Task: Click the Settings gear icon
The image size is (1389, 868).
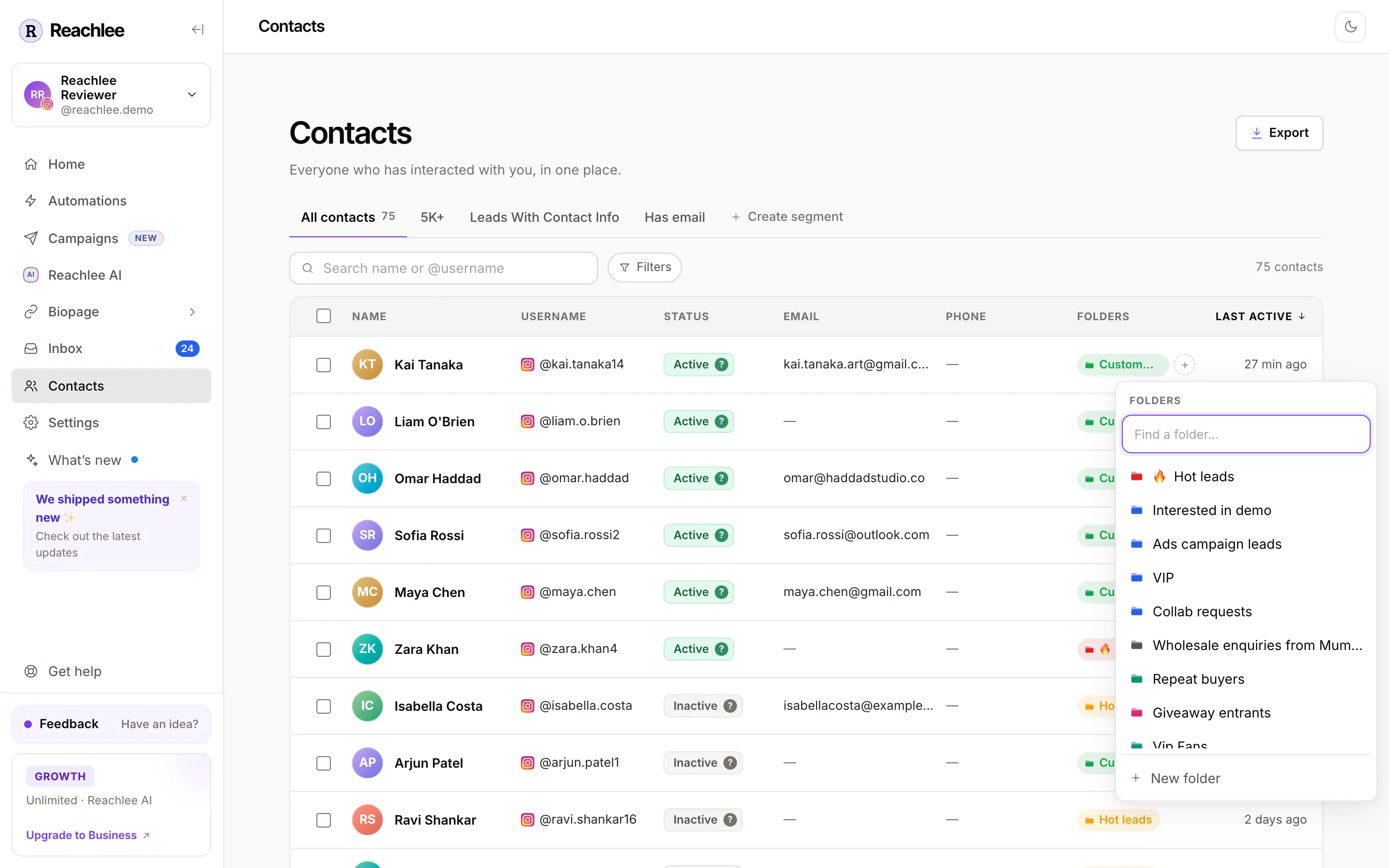Action: [x=31, y=422]
